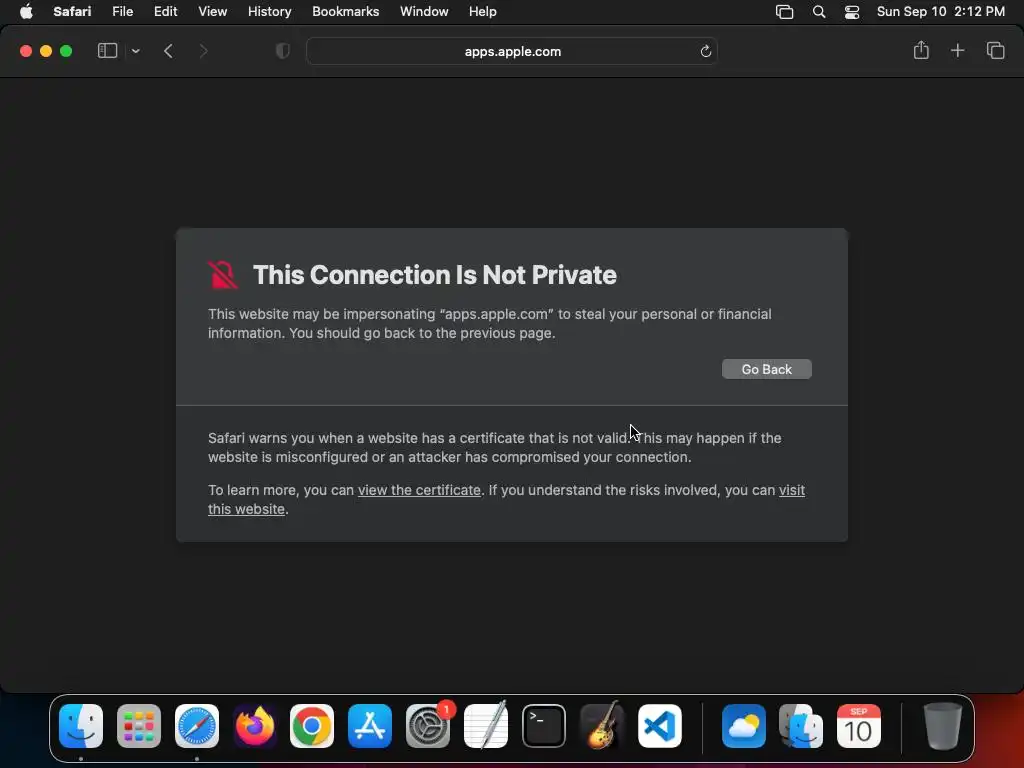Click the date and time clock

(x=940, y=12)
